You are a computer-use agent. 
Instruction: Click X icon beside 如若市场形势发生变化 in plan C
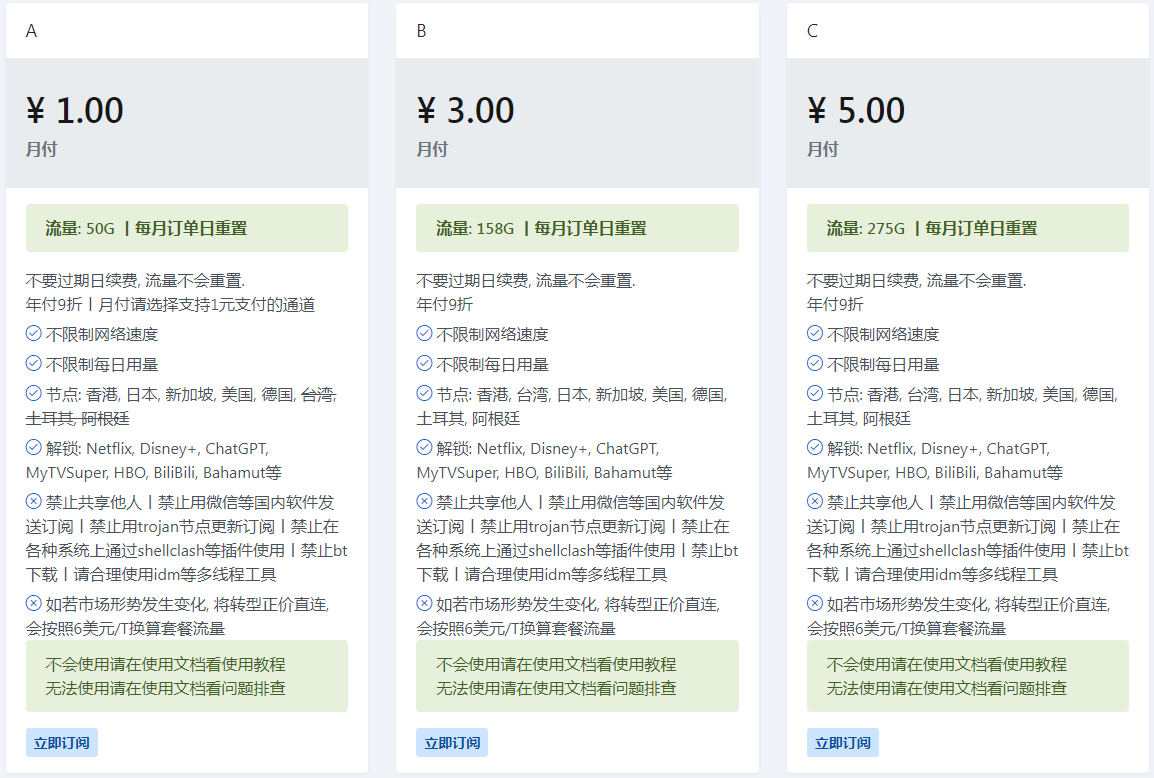816,604
